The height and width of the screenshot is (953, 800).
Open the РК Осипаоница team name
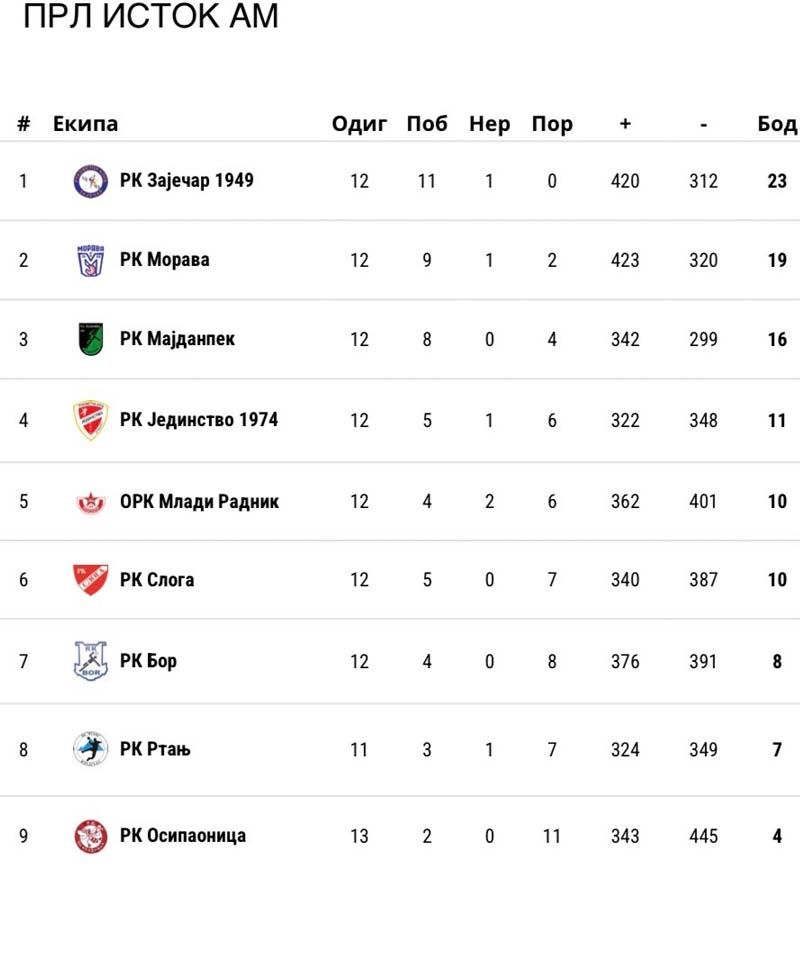(x=182, y=836)
